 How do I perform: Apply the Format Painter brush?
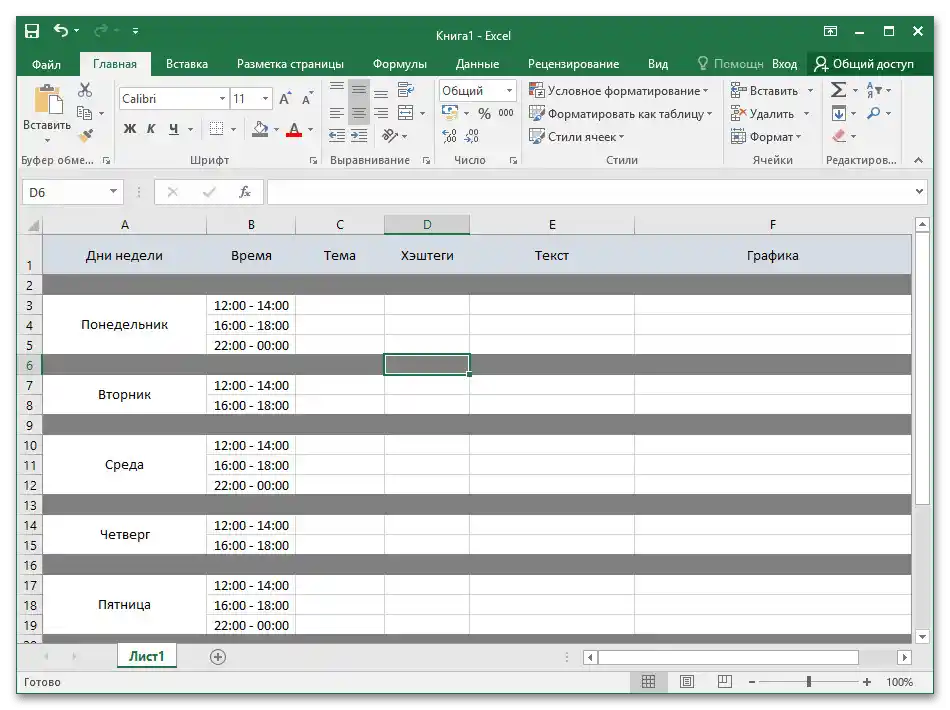85,134
